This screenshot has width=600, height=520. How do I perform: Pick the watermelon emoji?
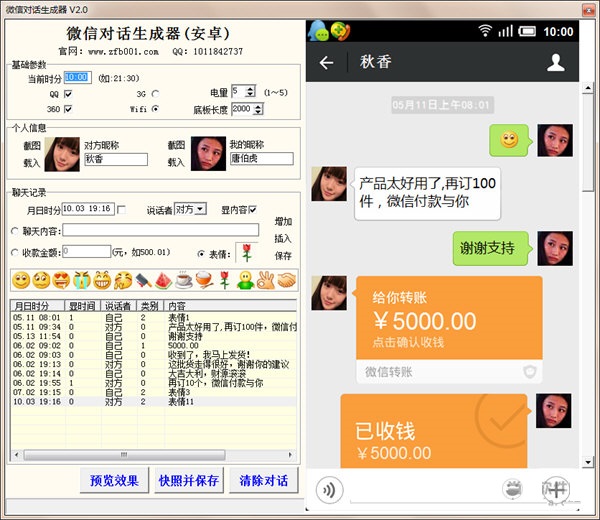(x=163, y=280)
